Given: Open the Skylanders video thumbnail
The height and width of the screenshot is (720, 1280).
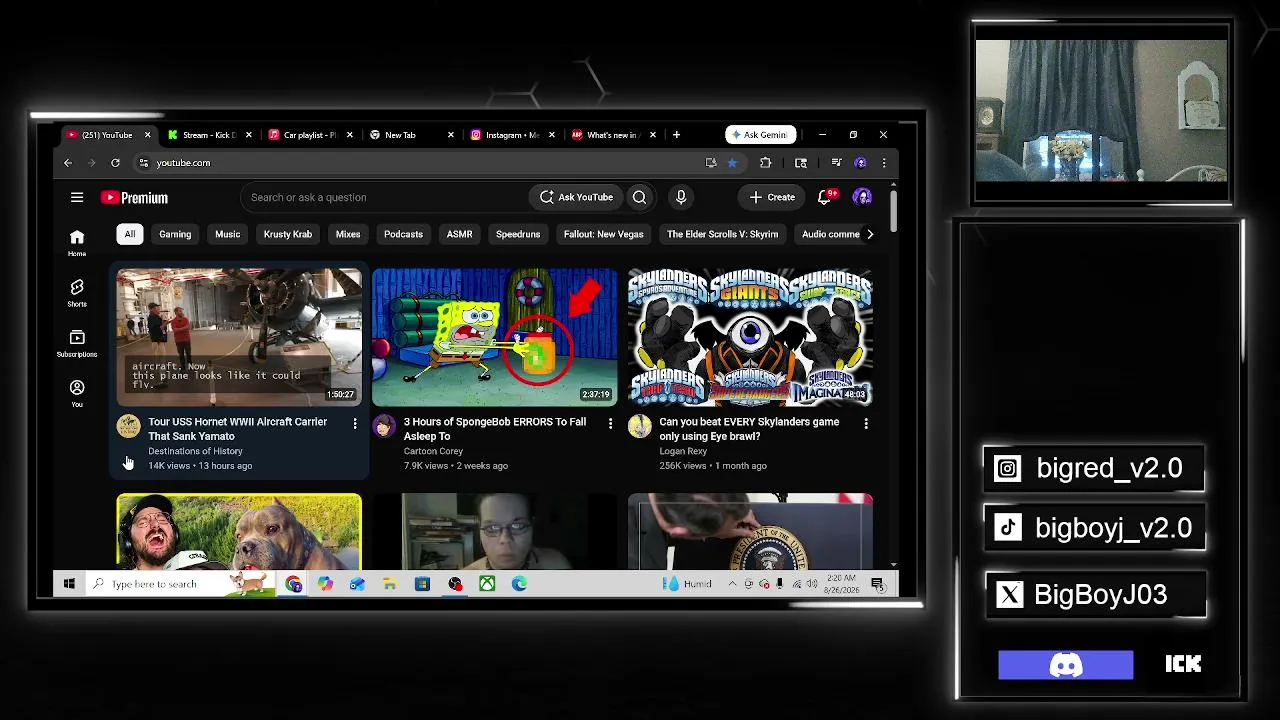Looking at the screenshot, I should tap(750, 337).
